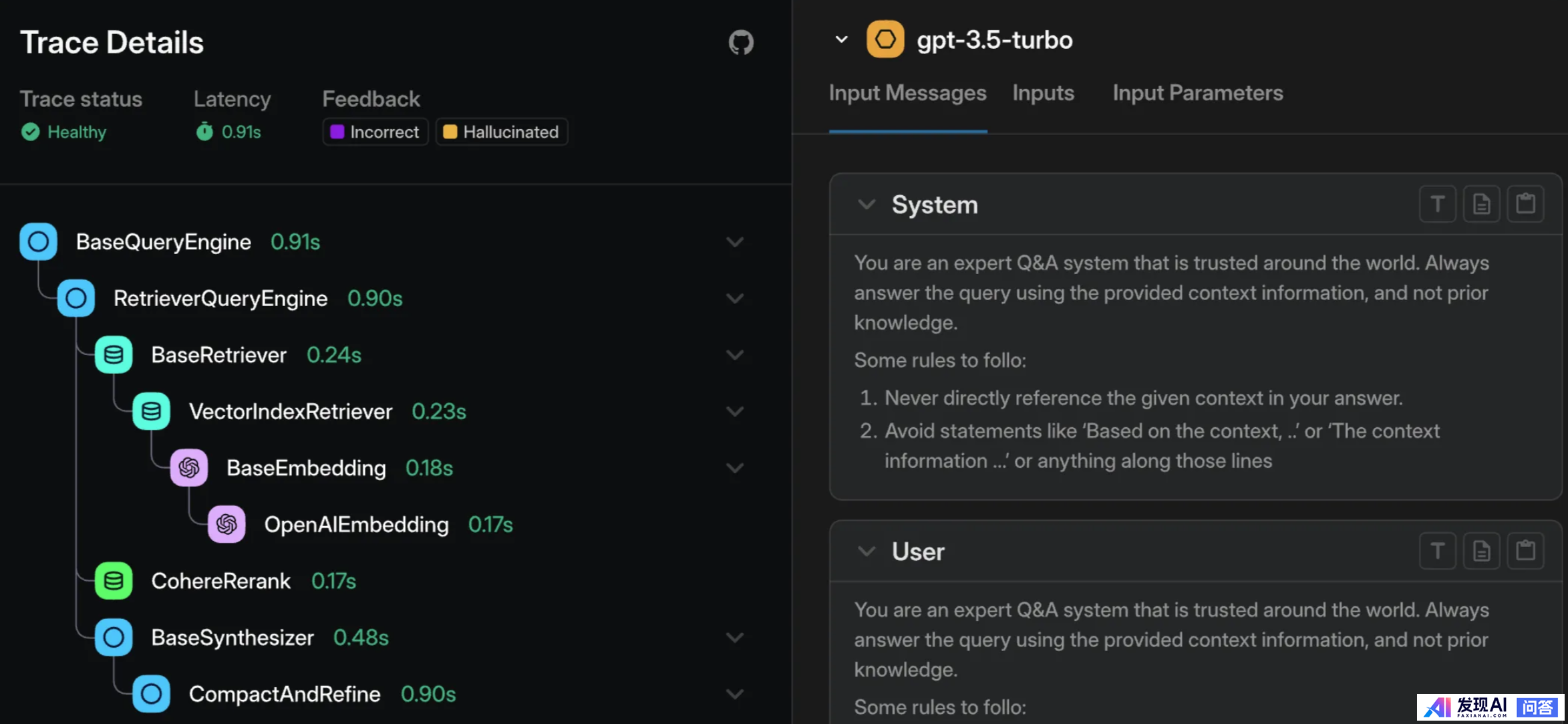Screen dimensions: 1568x724
Task: Collapse the gpt-3.5-turbo header chevron
Action: point(842,39)
